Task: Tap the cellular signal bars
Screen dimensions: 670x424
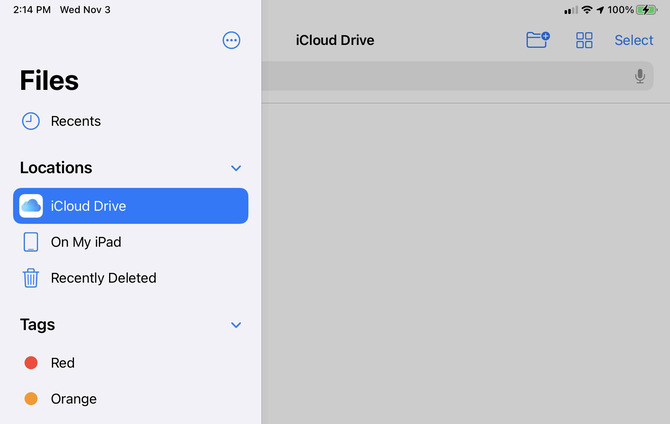Action: (571, 10)
